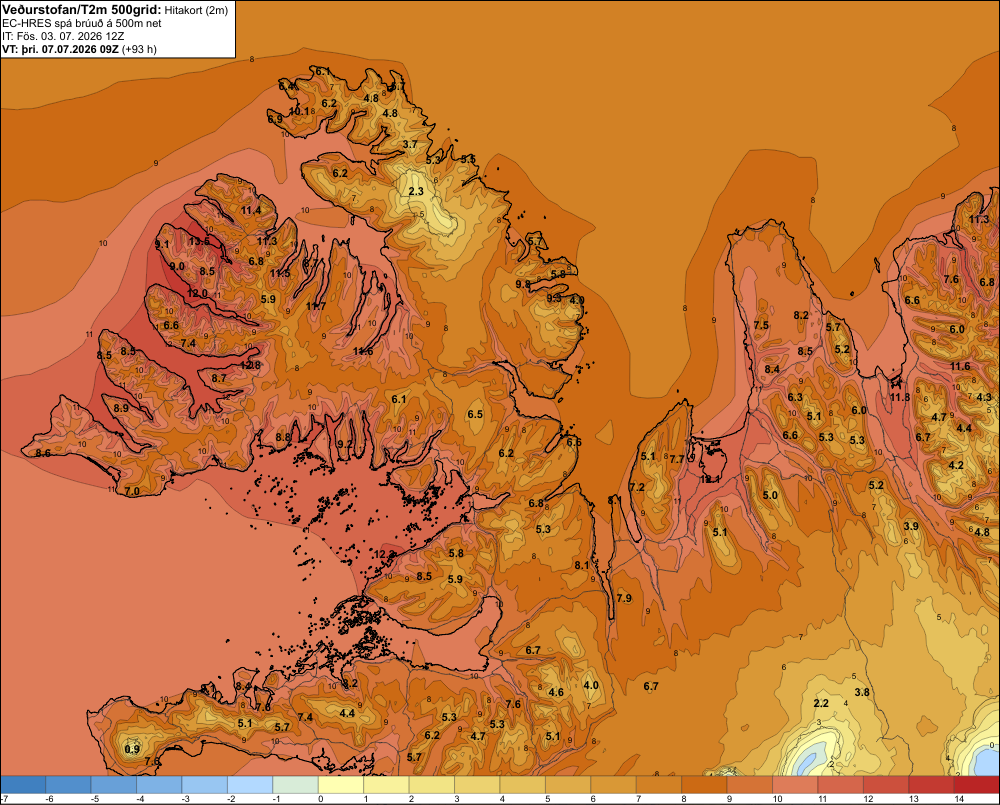The image size is (1000, 805).
Task: Click the "7.9" temperature value
Action: [624, 598]
